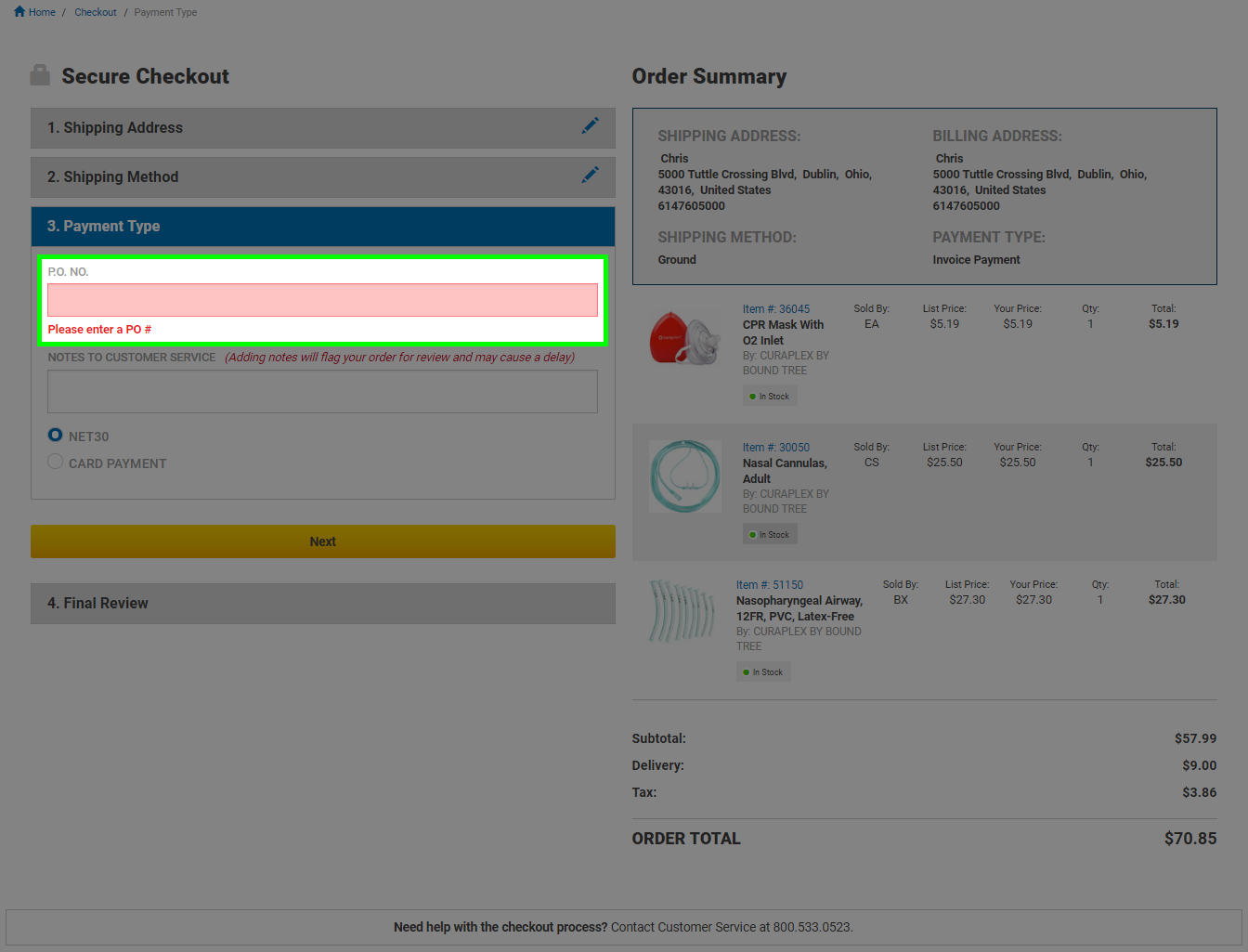This screenshot has height=952, width=1248.
Task: Click In Stock badge for Nasopharyngeal Airway
Action: (x=763, y=672)
